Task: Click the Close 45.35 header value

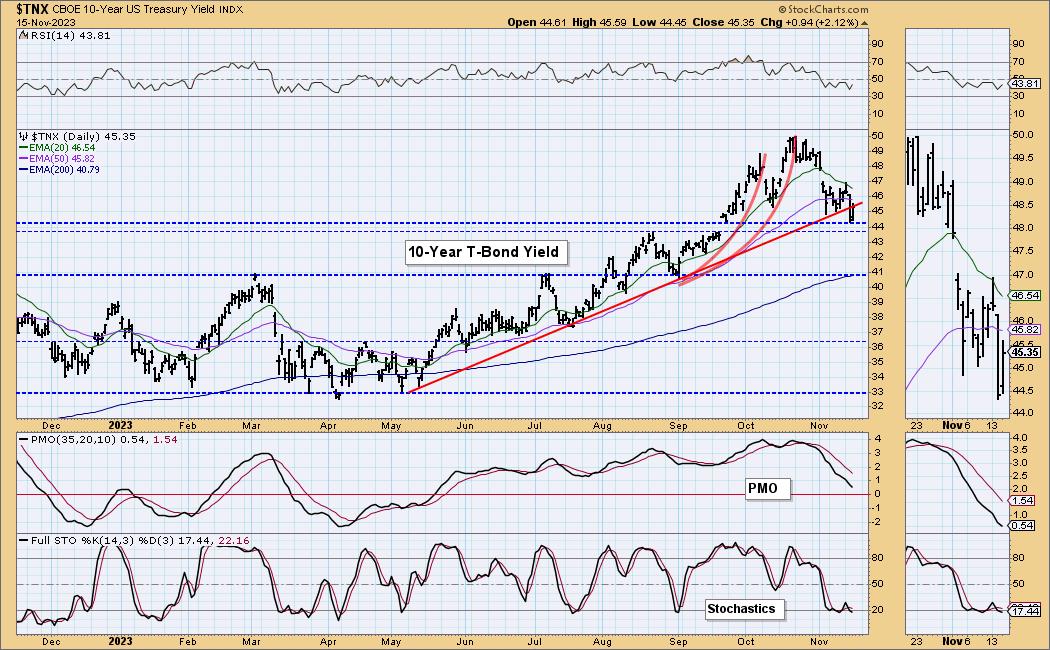Action: pyautogui.click(x=722, y=22)
